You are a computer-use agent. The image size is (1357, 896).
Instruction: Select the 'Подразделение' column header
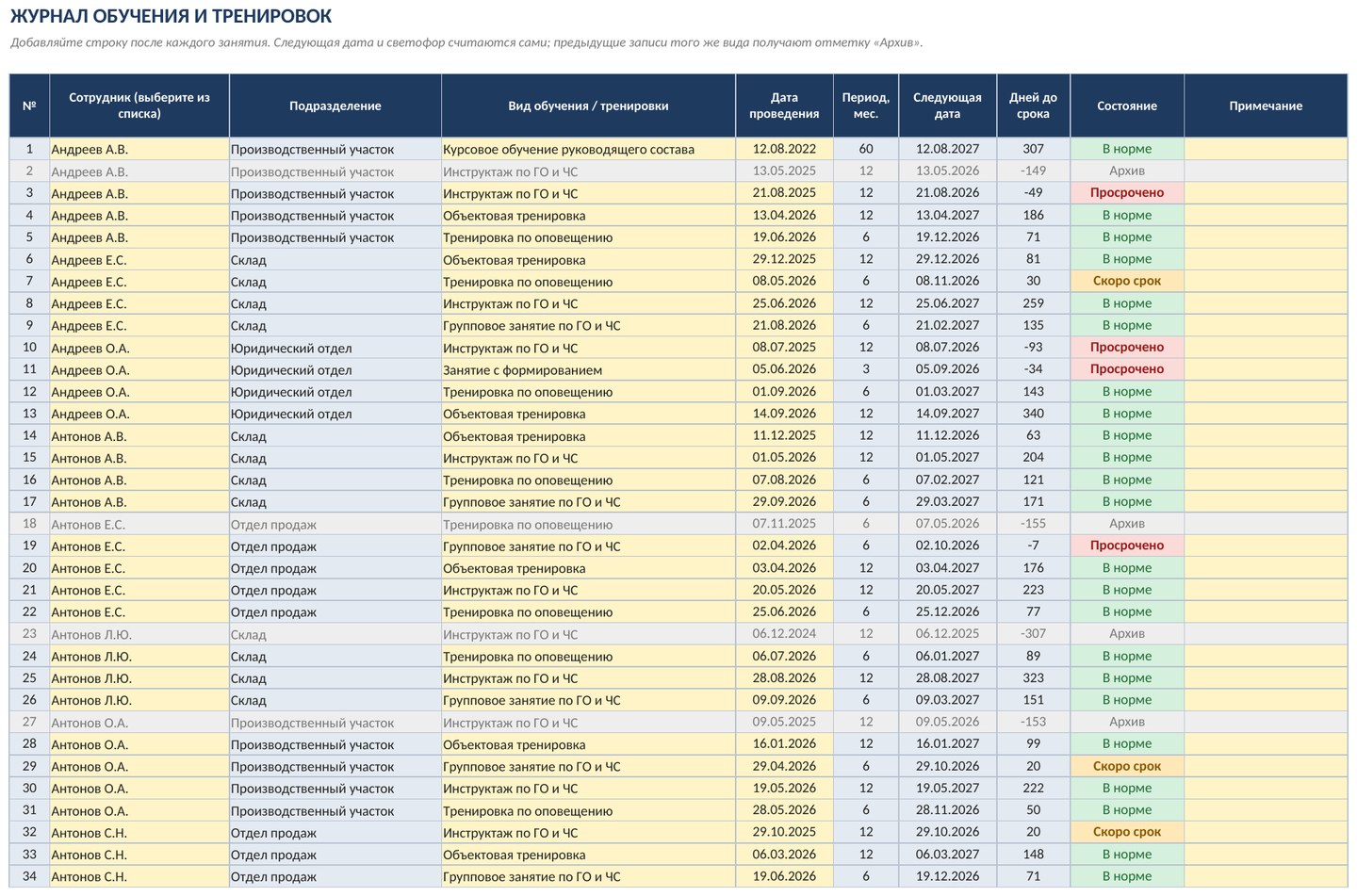click(x=335, y=106)
